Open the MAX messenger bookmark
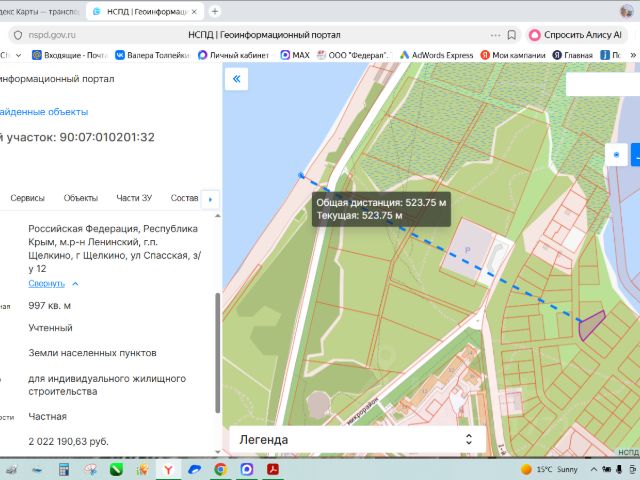Viewport: 640px width, 480px height. pos(295,55)
